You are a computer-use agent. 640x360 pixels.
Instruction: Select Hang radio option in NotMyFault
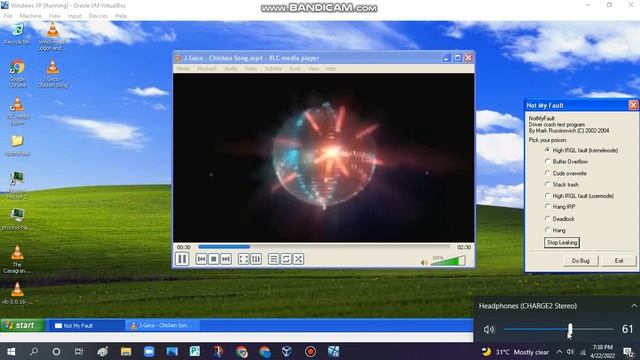pyautogui.click(x=555, y=230)
